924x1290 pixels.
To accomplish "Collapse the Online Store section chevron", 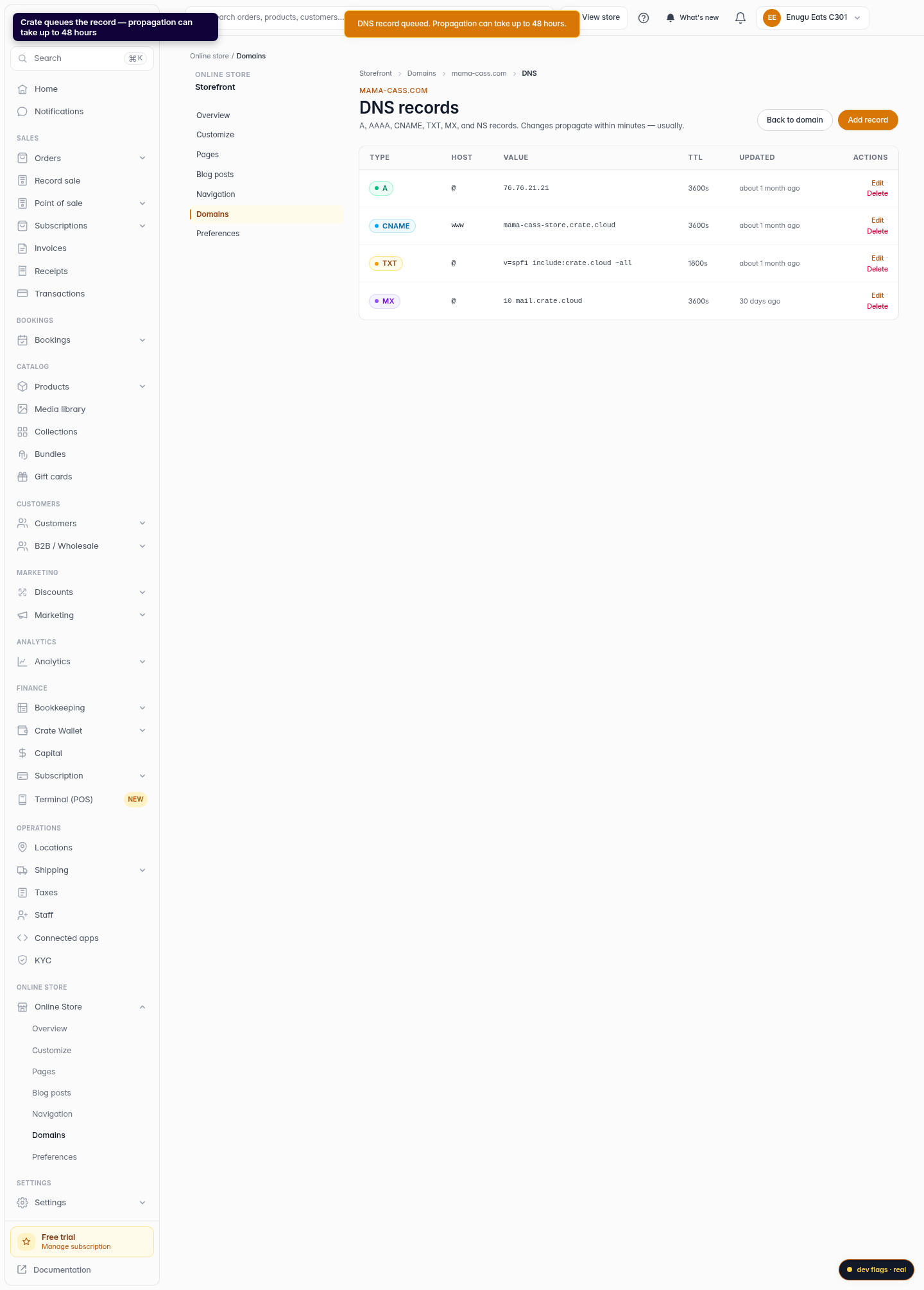I will 142,1007.
